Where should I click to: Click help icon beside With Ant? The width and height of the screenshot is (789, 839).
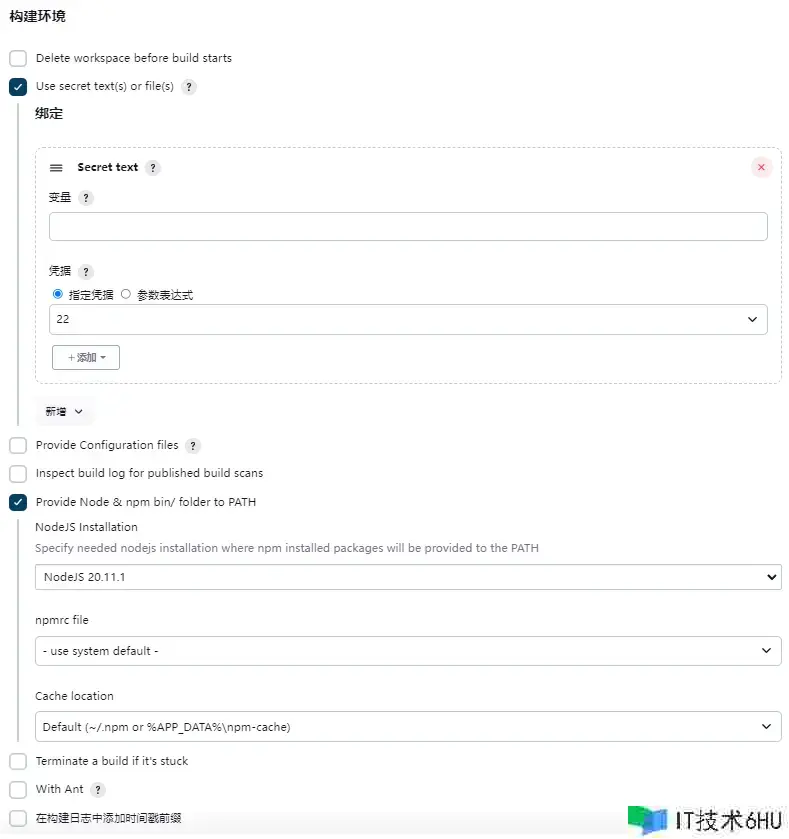click(x=98, y=790)
